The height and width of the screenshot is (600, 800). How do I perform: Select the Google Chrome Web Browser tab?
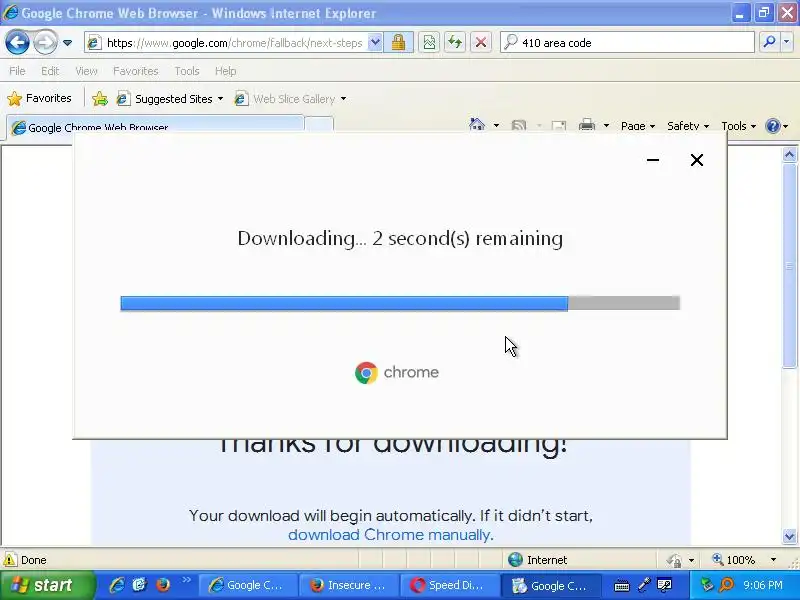click(155, 127)
